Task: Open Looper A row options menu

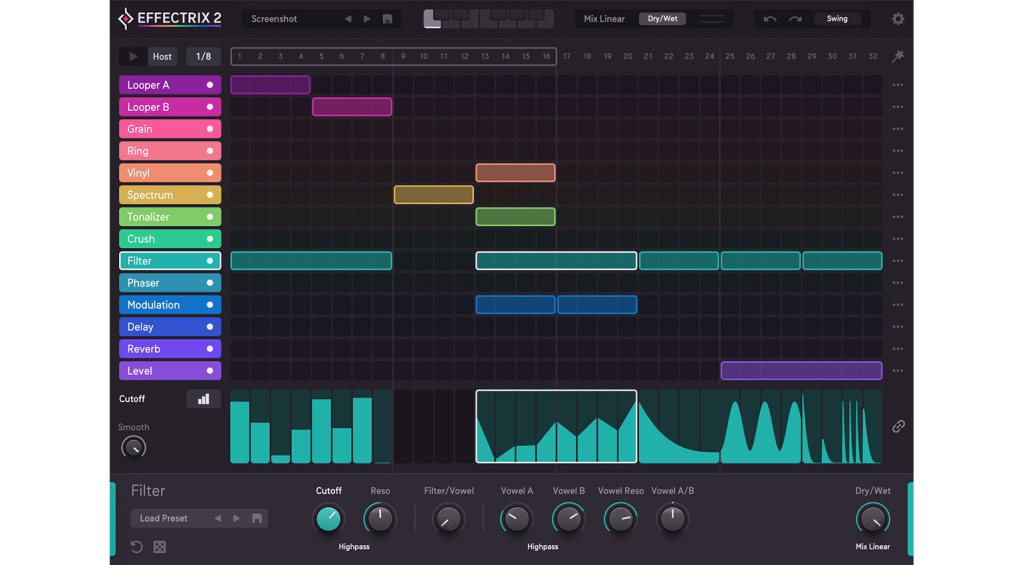Action: pyautogui.click(x=898, y=85)
